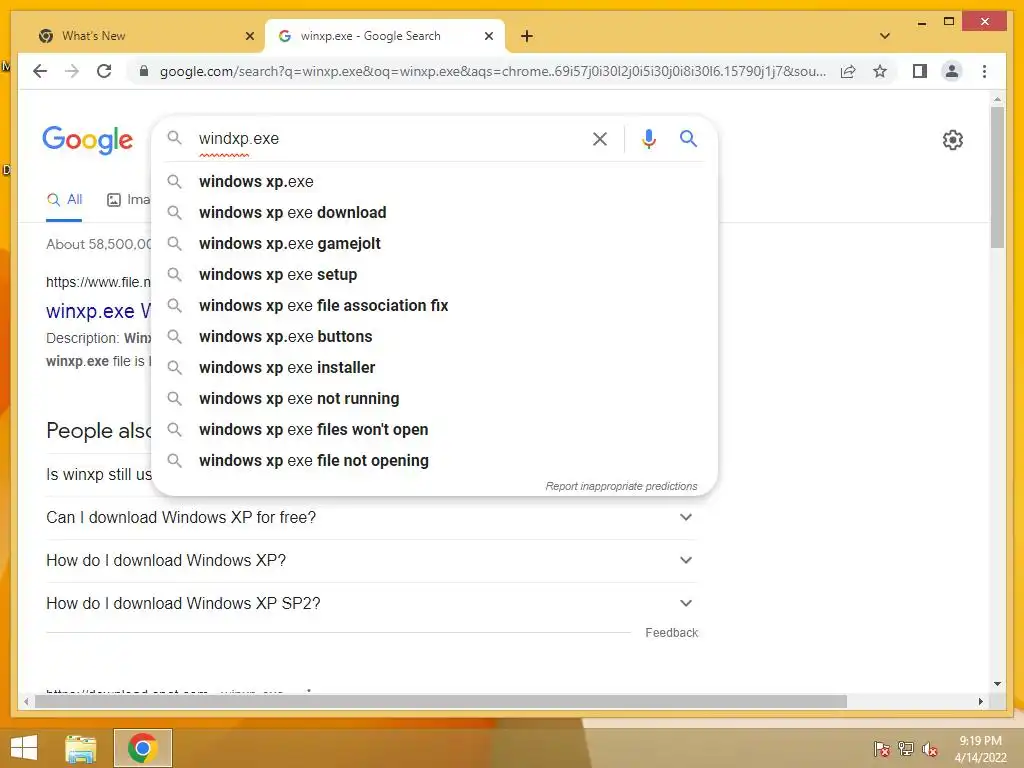View site information via the padlock icon
The width and height of the screenshot is (1024, 768).
click(x=144, y=71)
